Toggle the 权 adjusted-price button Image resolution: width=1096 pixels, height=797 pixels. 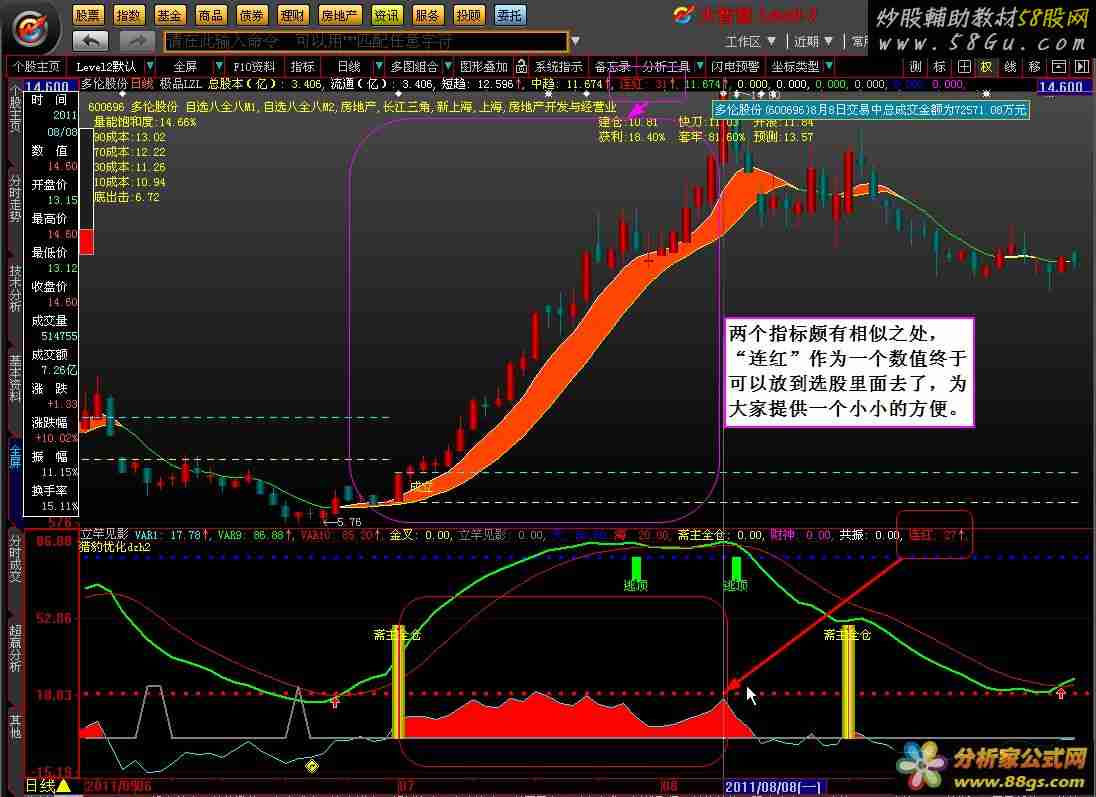(986, 67)
